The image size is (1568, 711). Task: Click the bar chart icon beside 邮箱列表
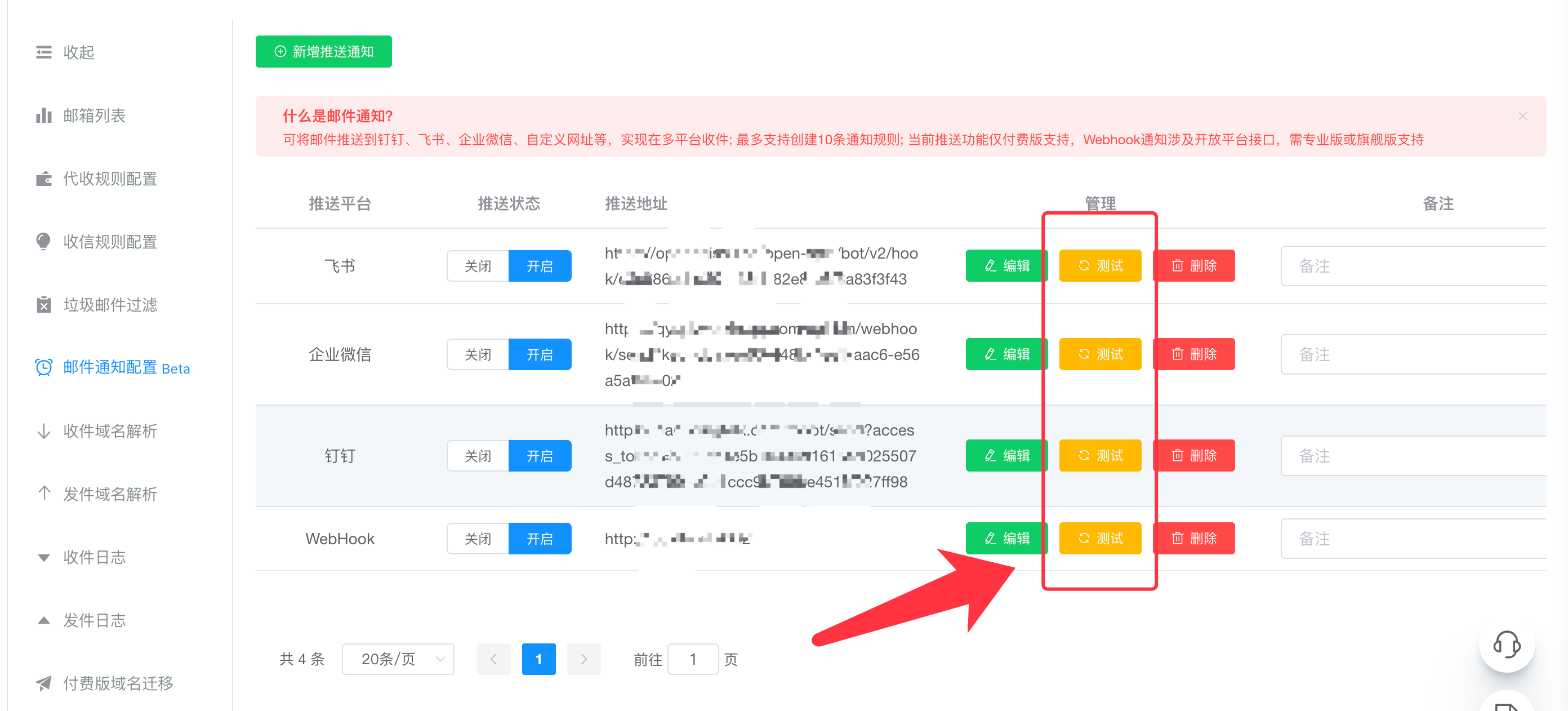(x=44, y=115)
